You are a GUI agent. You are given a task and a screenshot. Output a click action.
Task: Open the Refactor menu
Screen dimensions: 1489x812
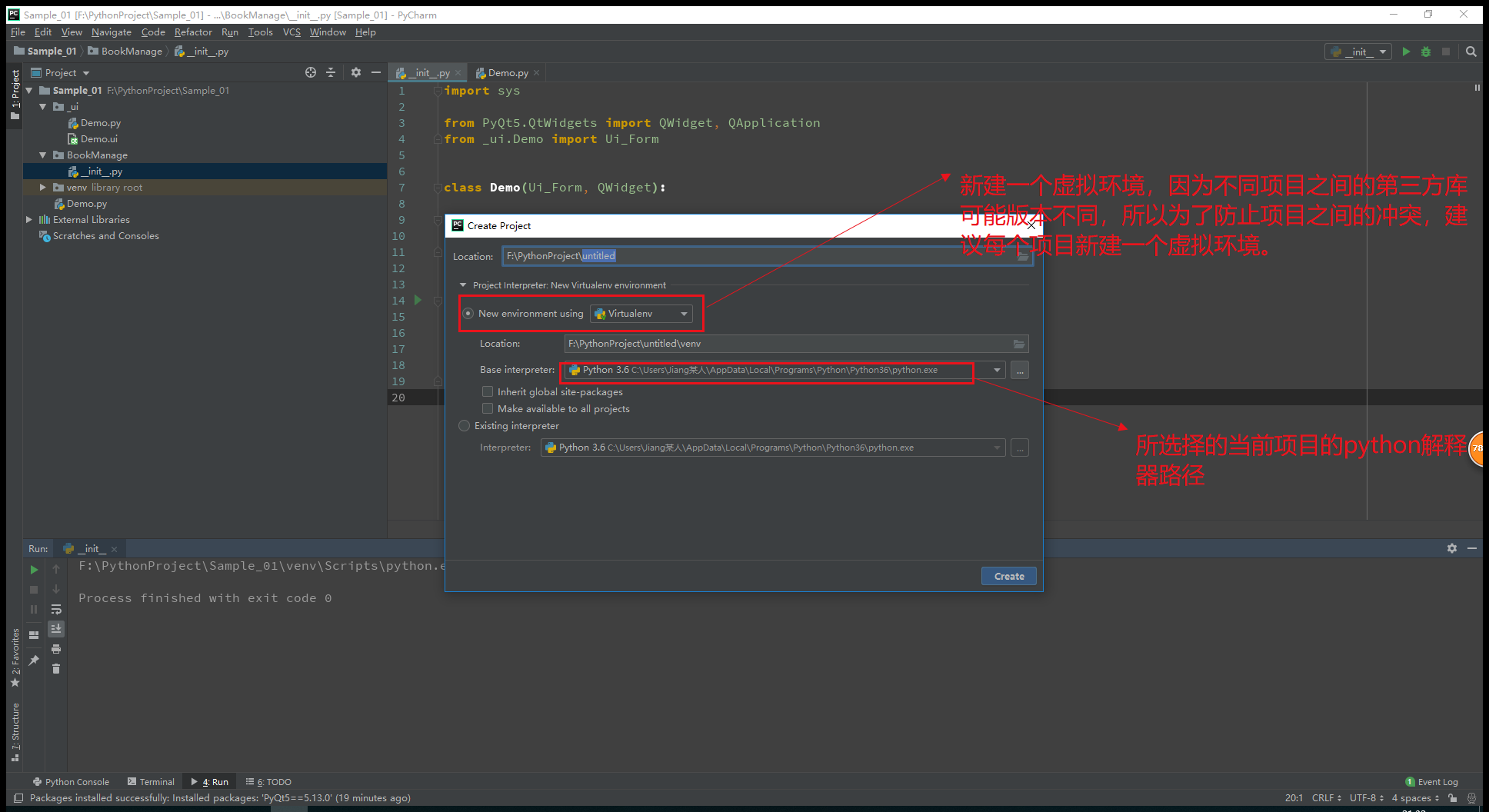tap(193, 32)
